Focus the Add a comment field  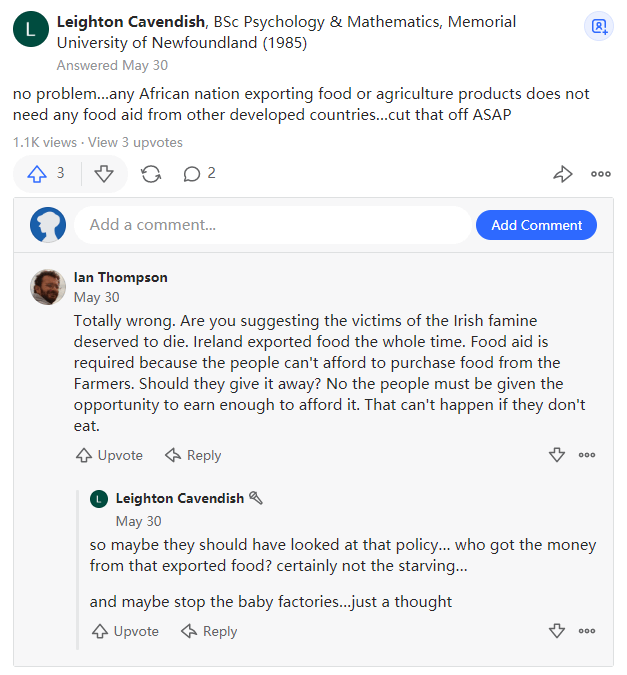pyautogui.click(x=273, y=225)
